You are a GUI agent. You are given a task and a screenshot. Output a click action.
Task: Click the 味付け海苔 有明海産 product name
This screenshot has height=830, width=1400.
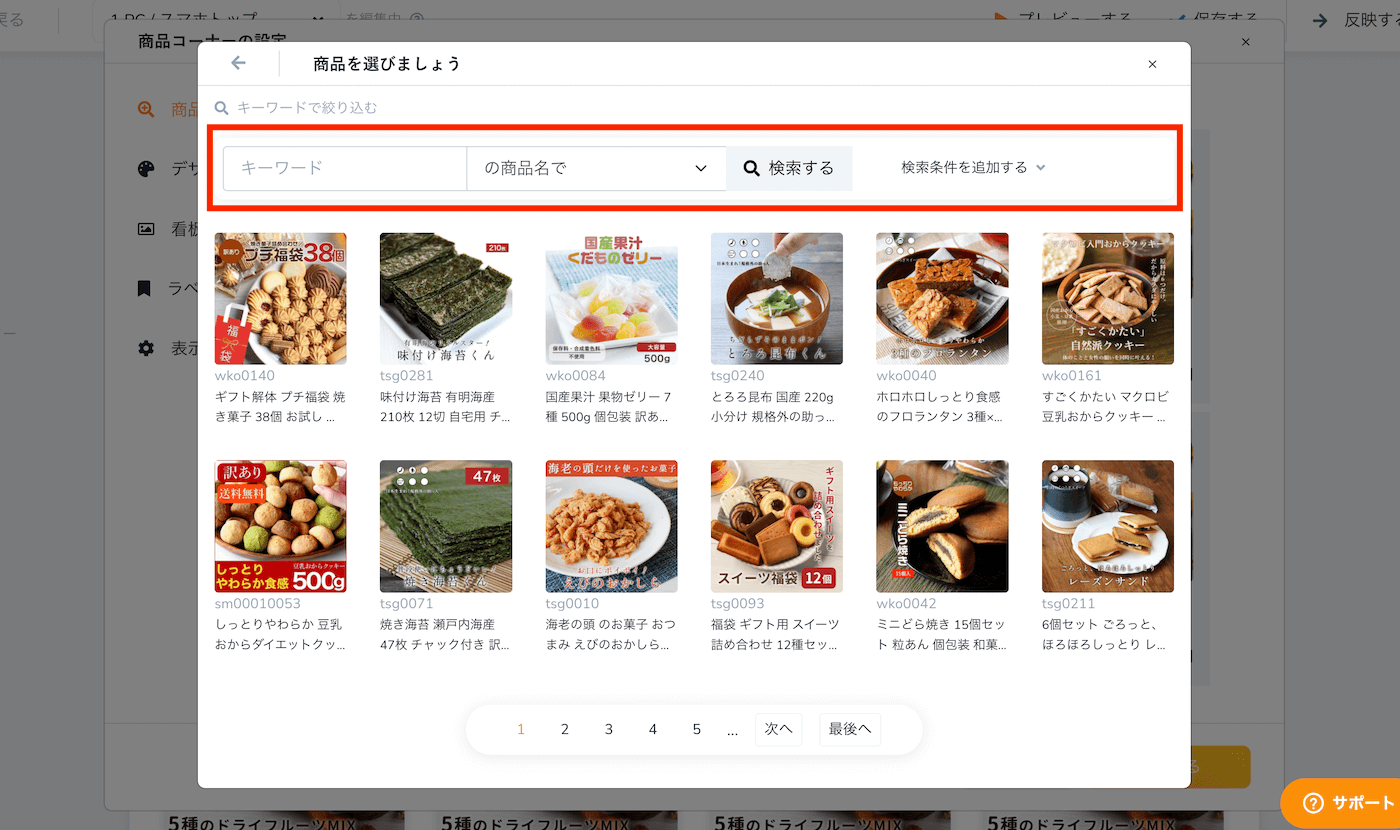coord(444,407)
